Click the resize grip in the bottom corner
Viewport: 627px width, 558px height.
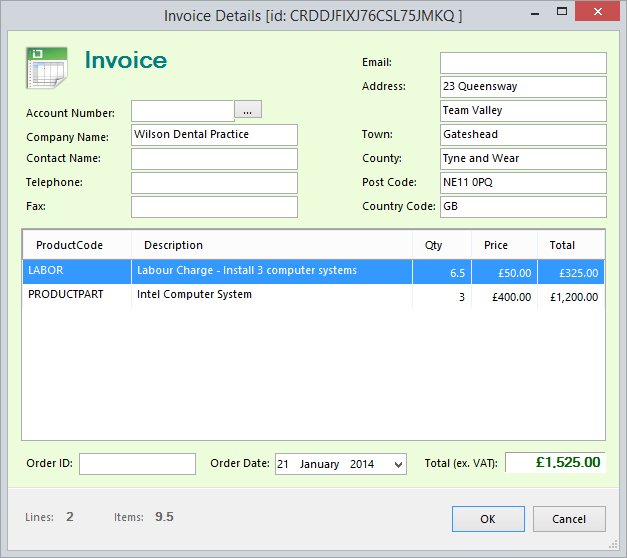tap(613, 544)
